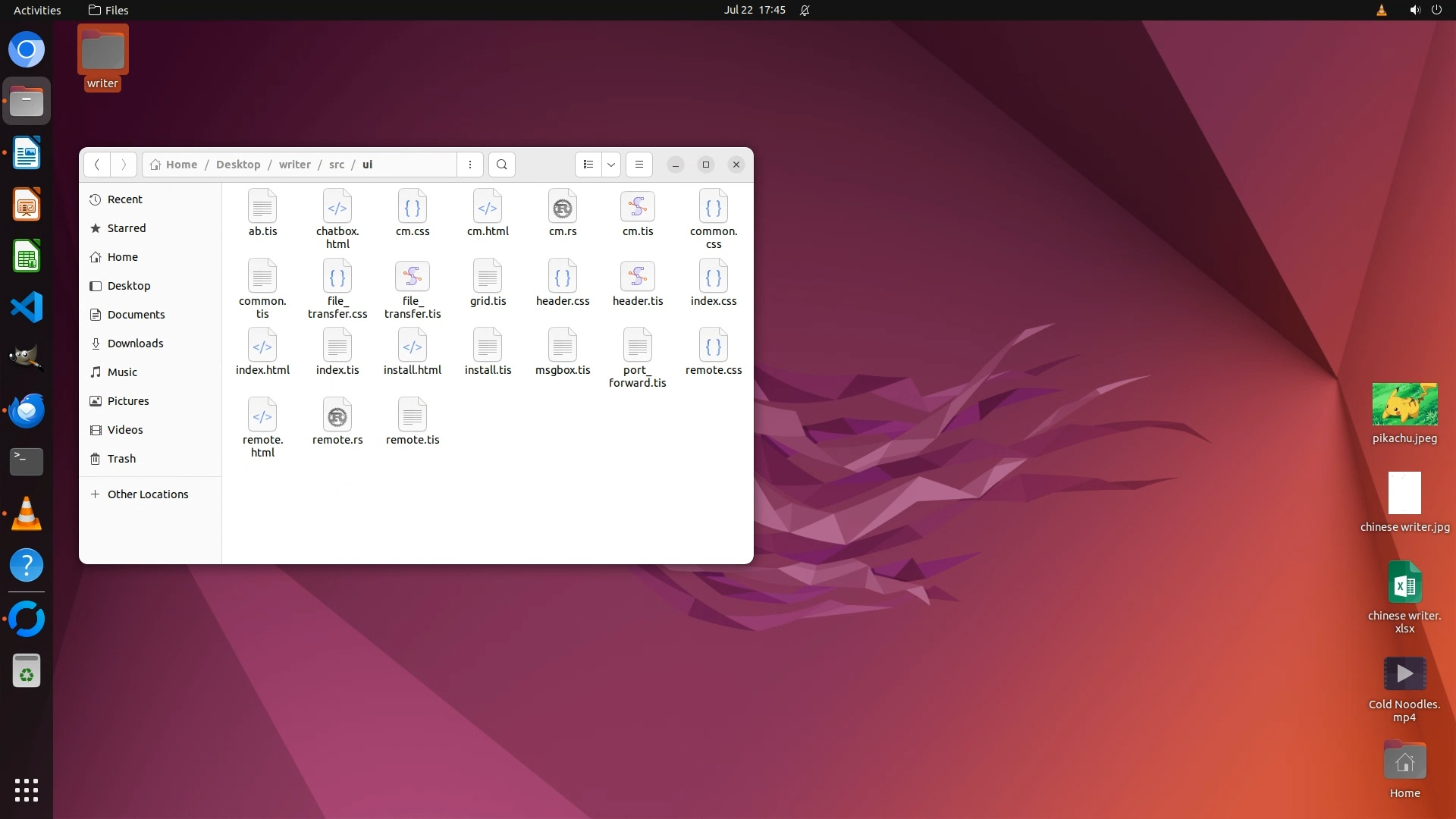Viewport: 1456px width, 819px height.
Task: Click 'src' breadcrumb in path bar
Action: tap(337, 165)
